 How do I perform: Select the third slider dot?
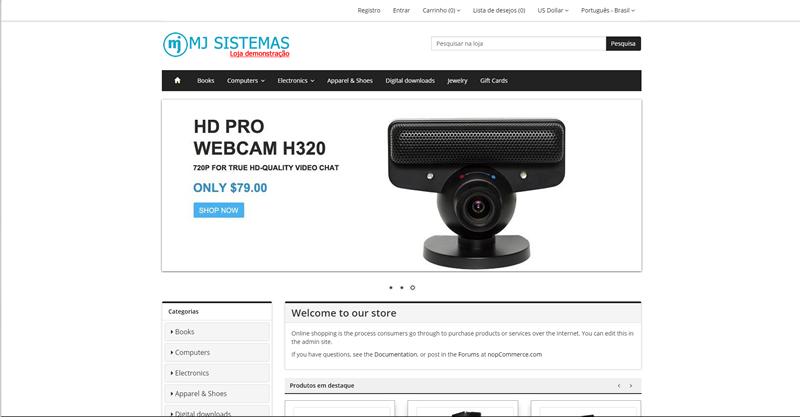coord(412,287)
